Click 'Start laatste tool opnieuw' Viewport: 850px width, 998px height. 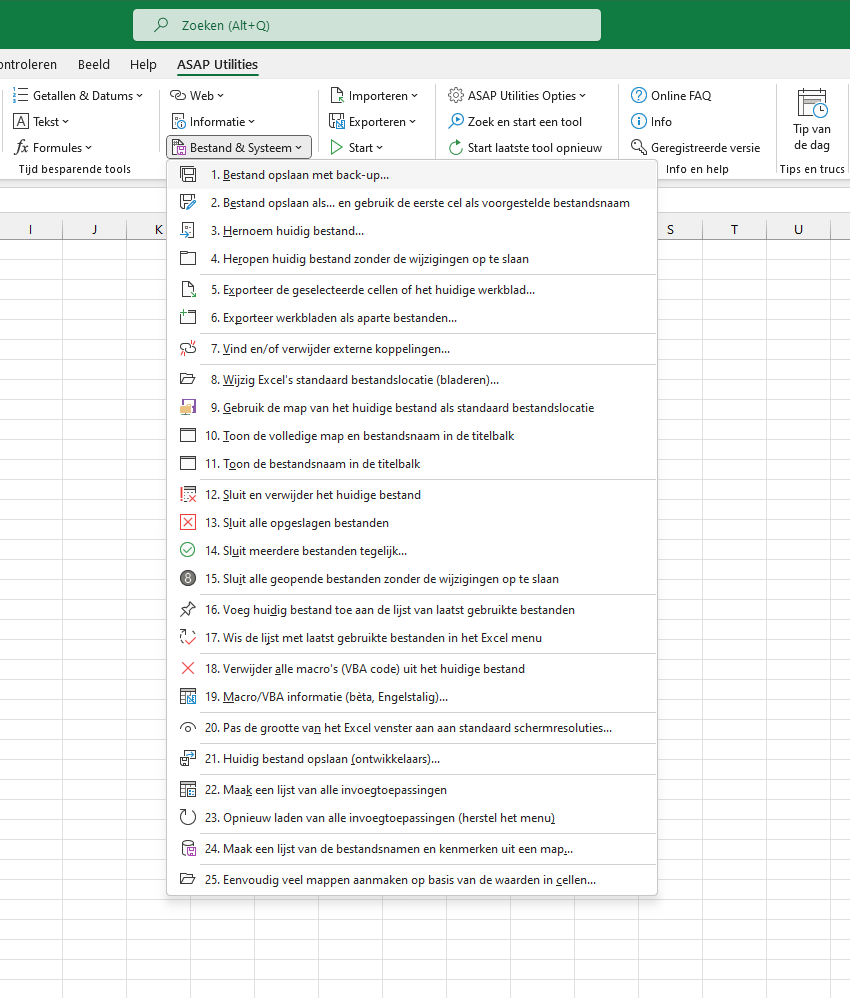525,148
